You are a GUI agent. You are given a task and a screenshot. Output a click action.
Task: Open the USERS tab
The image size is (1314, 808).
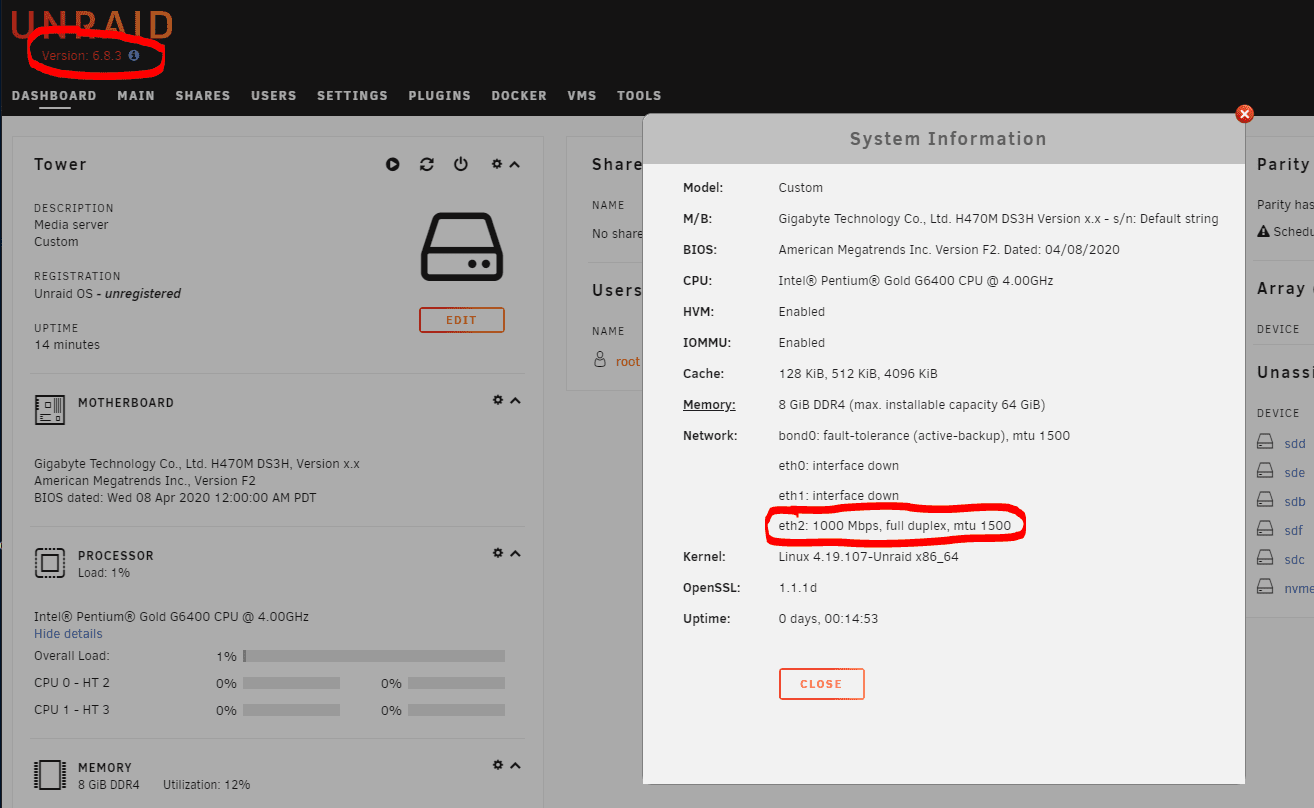(274, 96)
